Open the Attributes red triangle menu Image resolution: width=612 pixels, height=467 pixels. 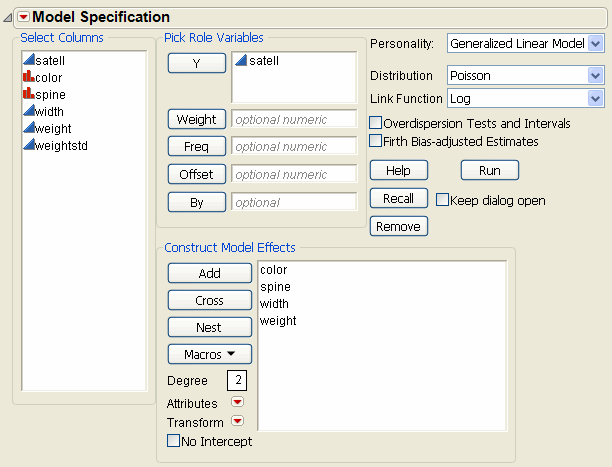click(x=237, y=403)
